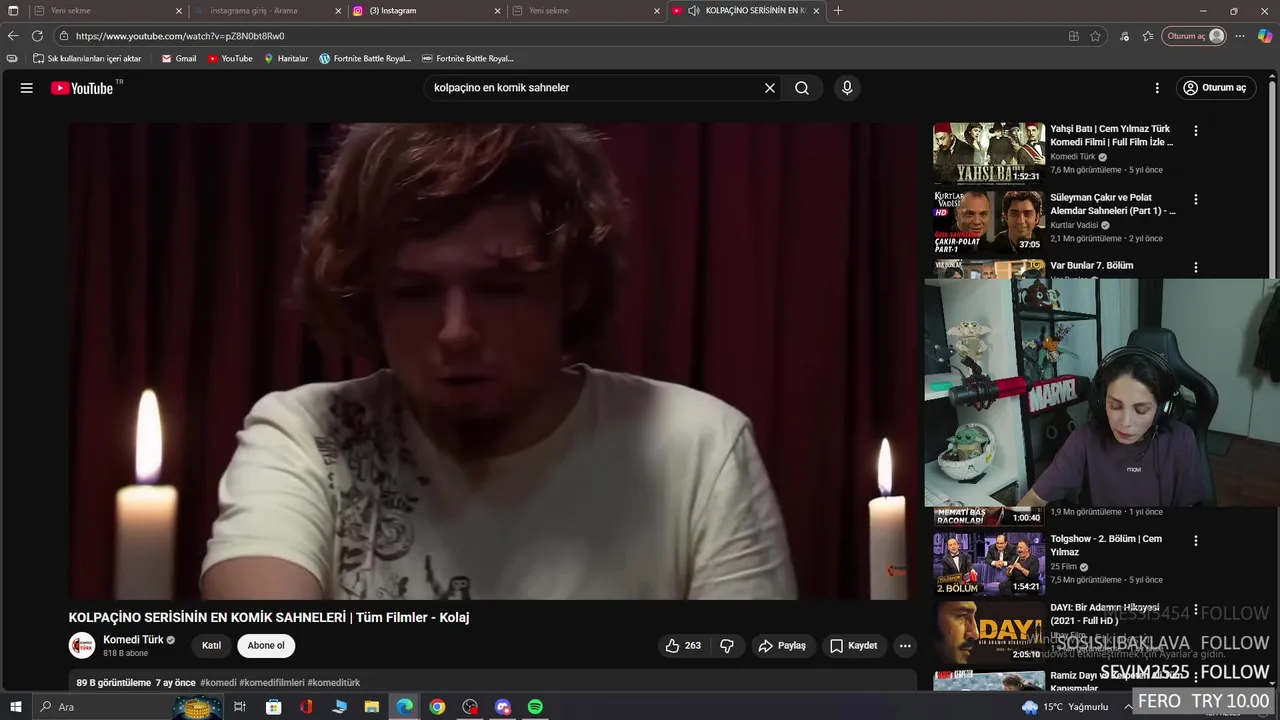The height and width of the screenshot is (720, 1280).
Task: Click Oturum aç on YouTube header
Action: click(1216, 88)
